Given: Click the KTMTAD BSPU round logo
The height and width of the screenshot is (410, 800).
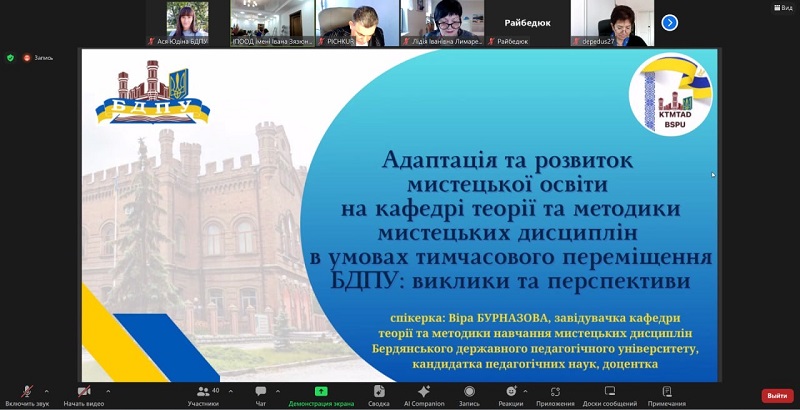Looking at the screenshot, I should 670,95.
